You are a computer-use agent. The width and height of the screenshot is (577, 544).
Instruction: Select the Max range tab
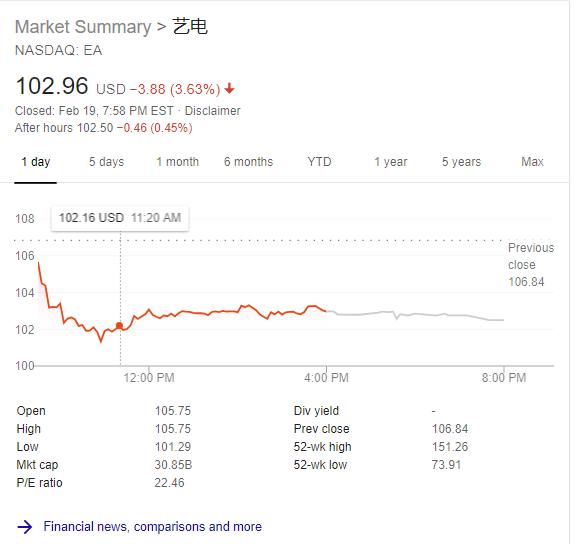(532, 162)
